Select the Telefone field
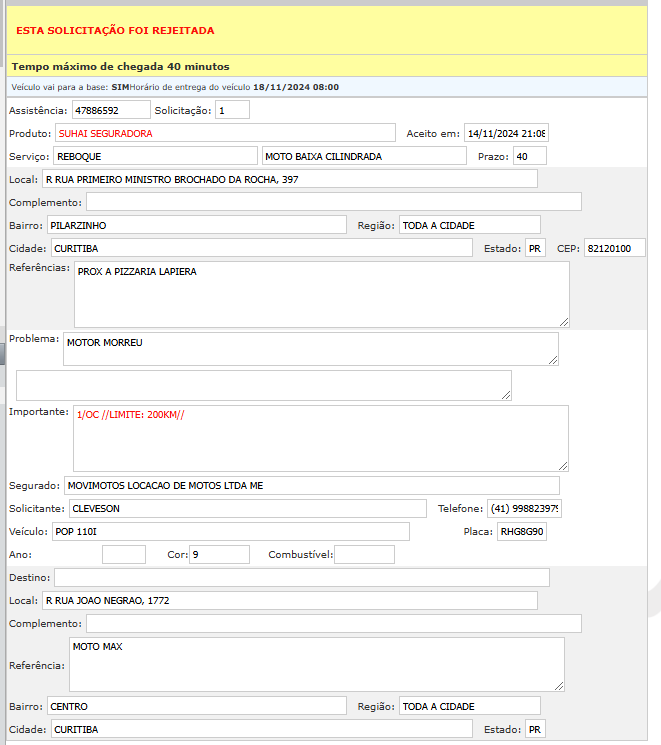 tap(525, 508)
